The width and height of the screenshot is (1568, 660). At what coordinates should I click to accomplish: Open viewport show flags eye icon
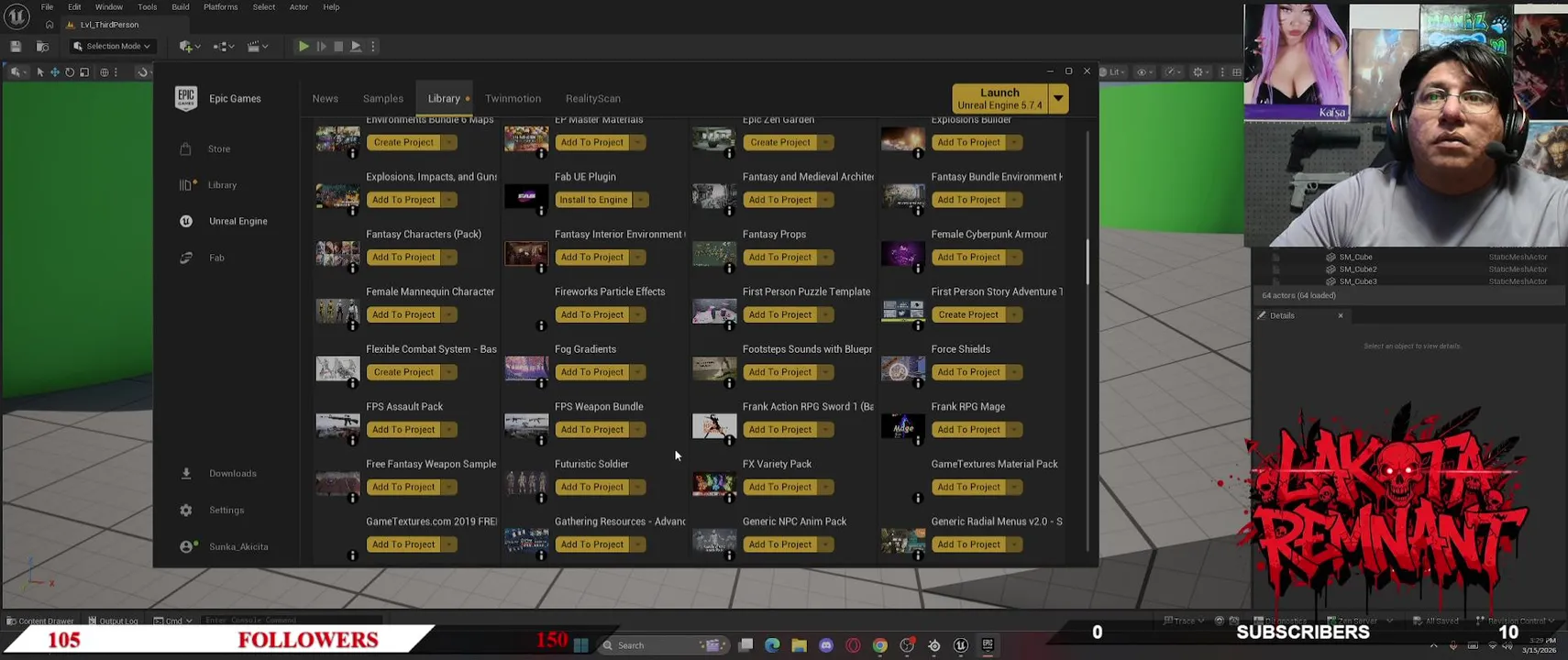click(x=1143, y=72)
